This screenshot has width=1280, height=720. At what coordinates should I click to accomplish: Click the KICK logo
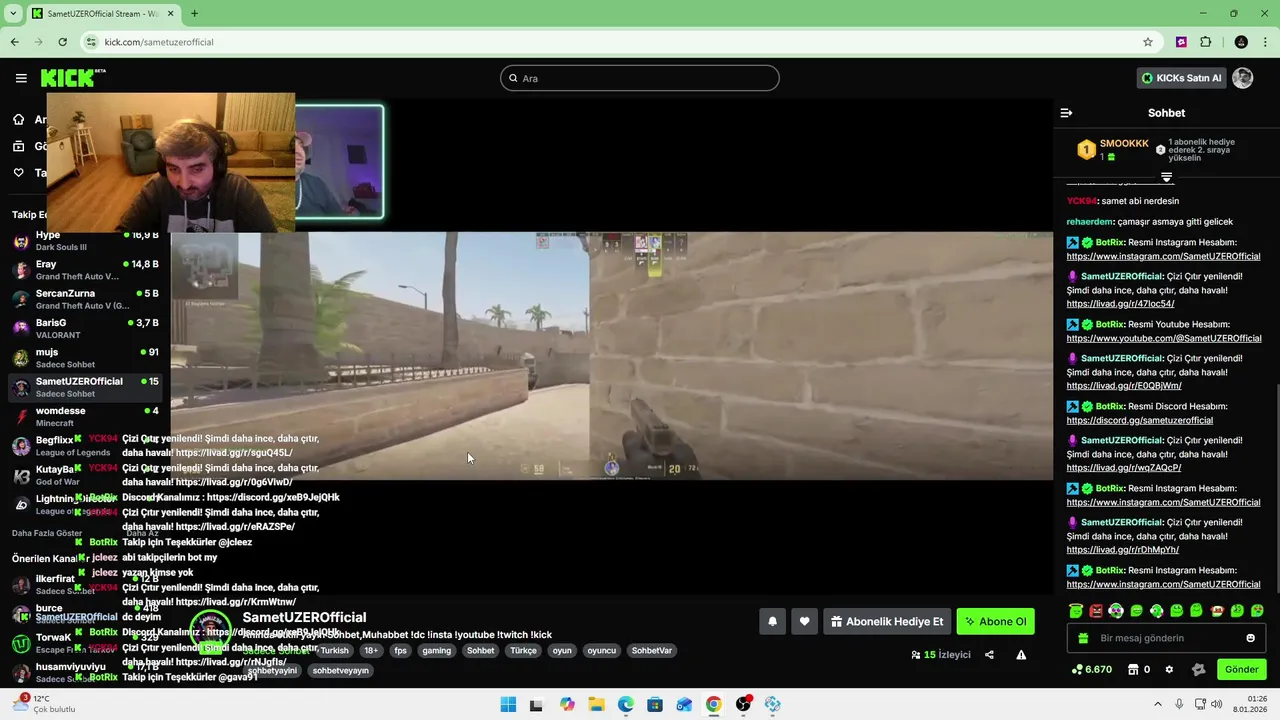point(72,78)
